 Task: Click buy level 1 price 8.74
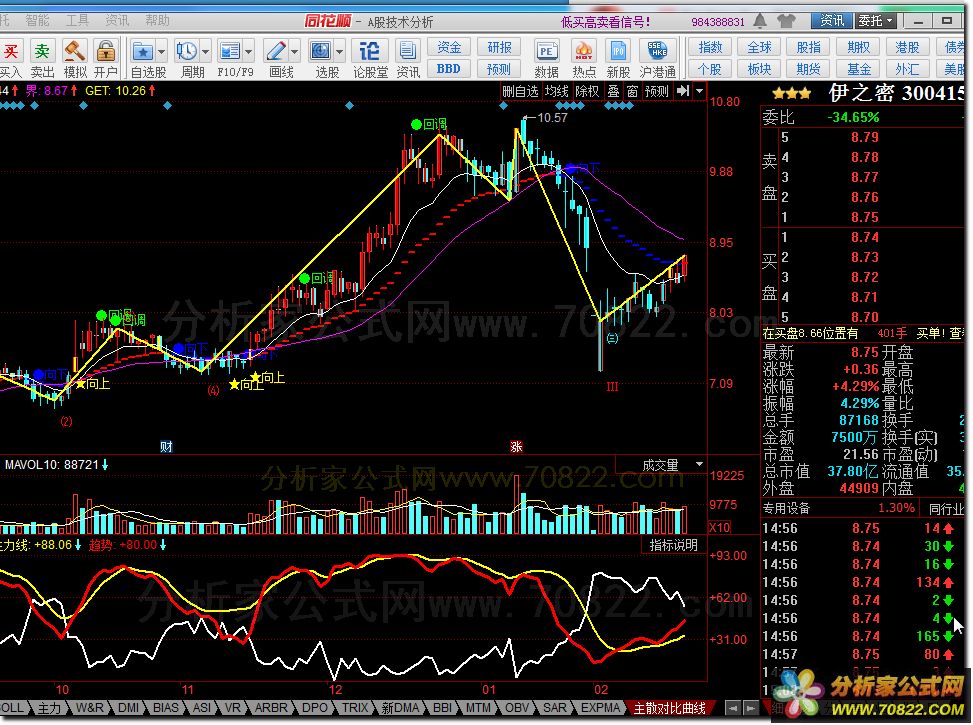864,237
